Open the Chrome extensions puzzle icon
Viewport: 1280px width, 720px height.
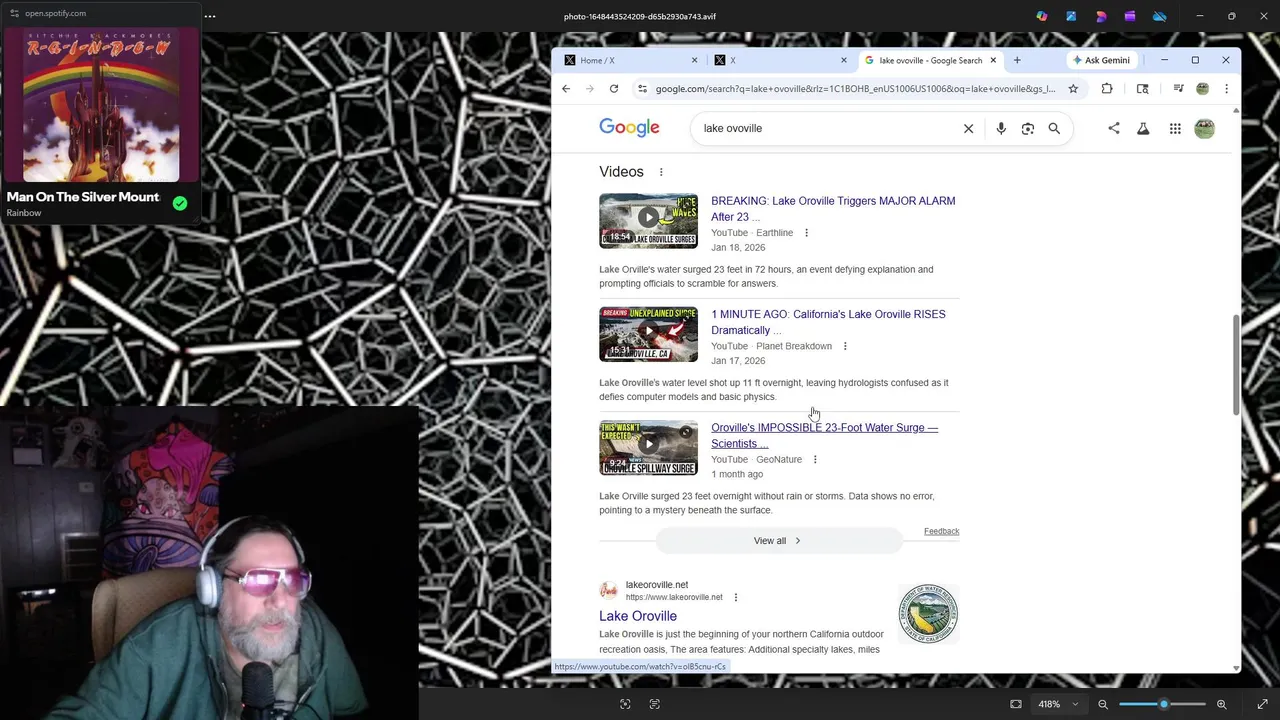pos(1107,89)
